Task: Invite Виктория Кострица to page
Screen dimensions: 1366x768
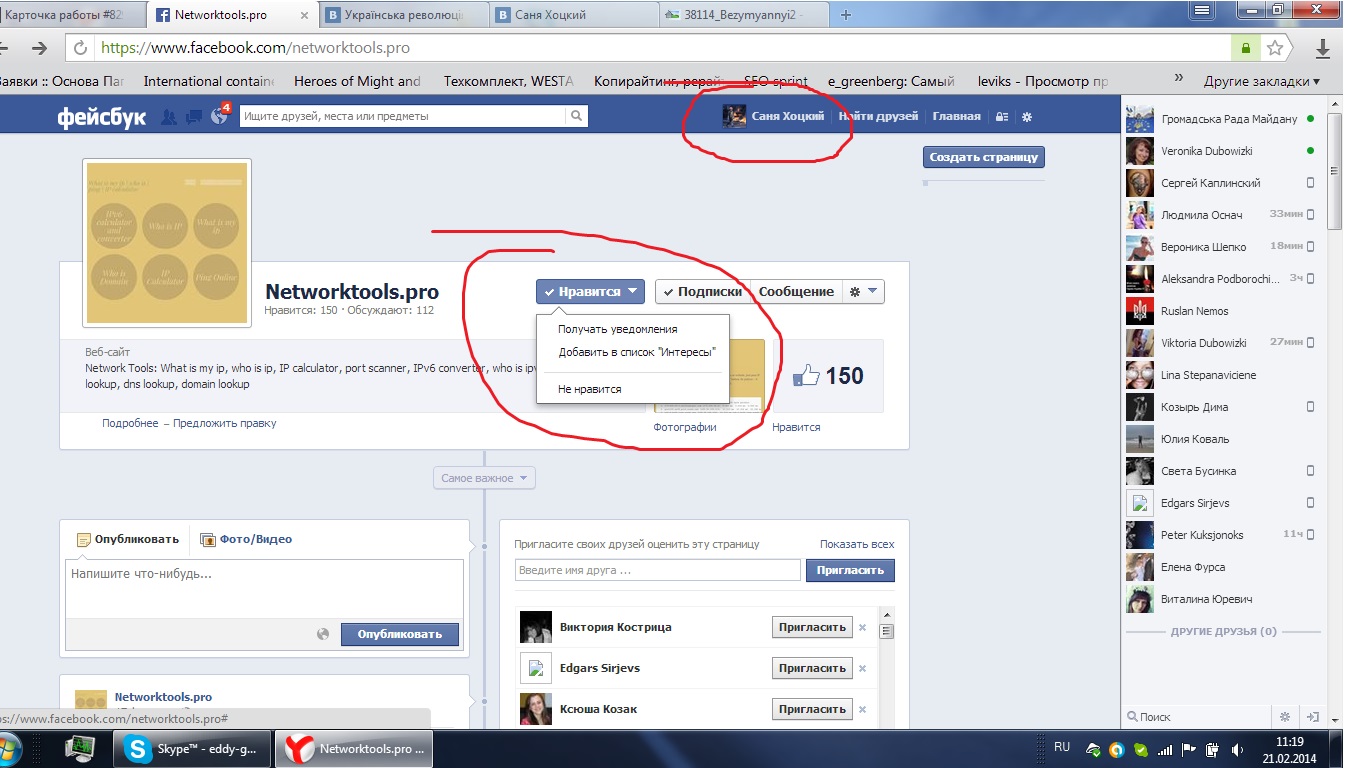Action: click(x=812, y=627)
